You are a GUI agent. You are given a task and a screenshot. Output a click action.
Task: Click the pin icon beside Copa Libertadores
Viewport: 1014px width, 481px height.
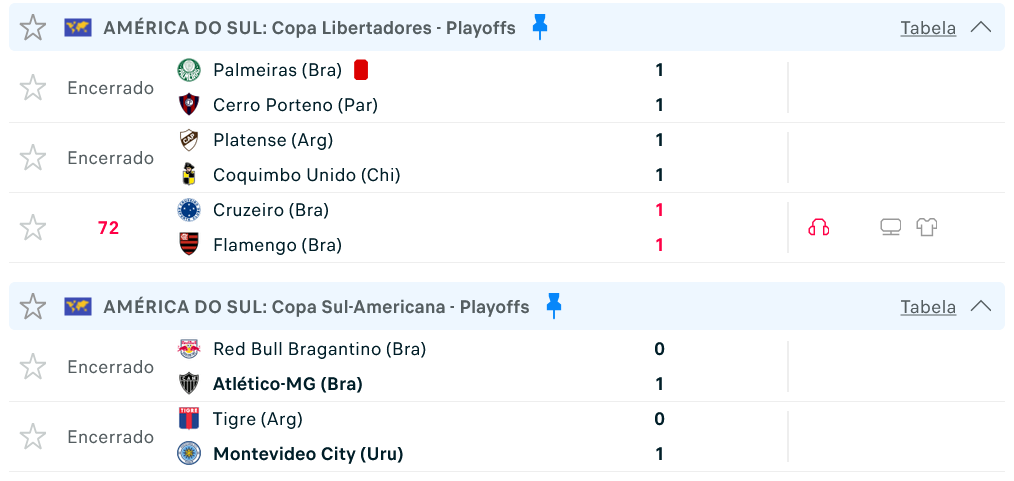[540, 27]
